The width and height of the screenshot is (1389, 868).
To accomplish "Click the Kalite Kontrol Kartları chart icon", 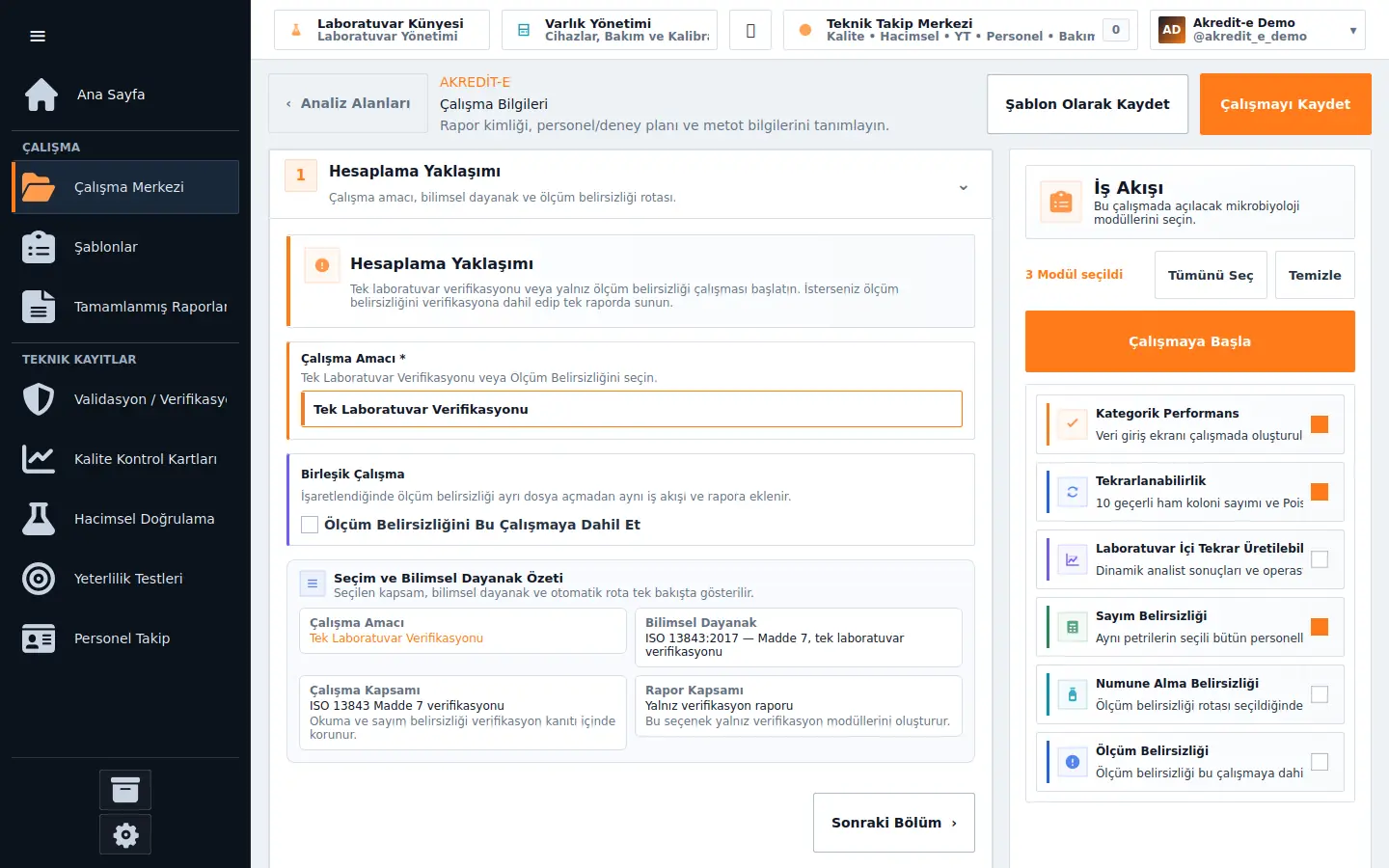I will click(39, 459).
